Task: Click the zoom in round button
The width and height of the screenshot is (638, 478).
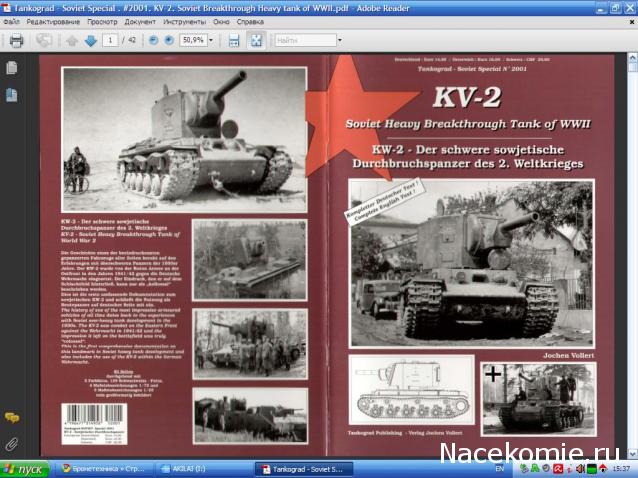Action: [x=169, y=40]
